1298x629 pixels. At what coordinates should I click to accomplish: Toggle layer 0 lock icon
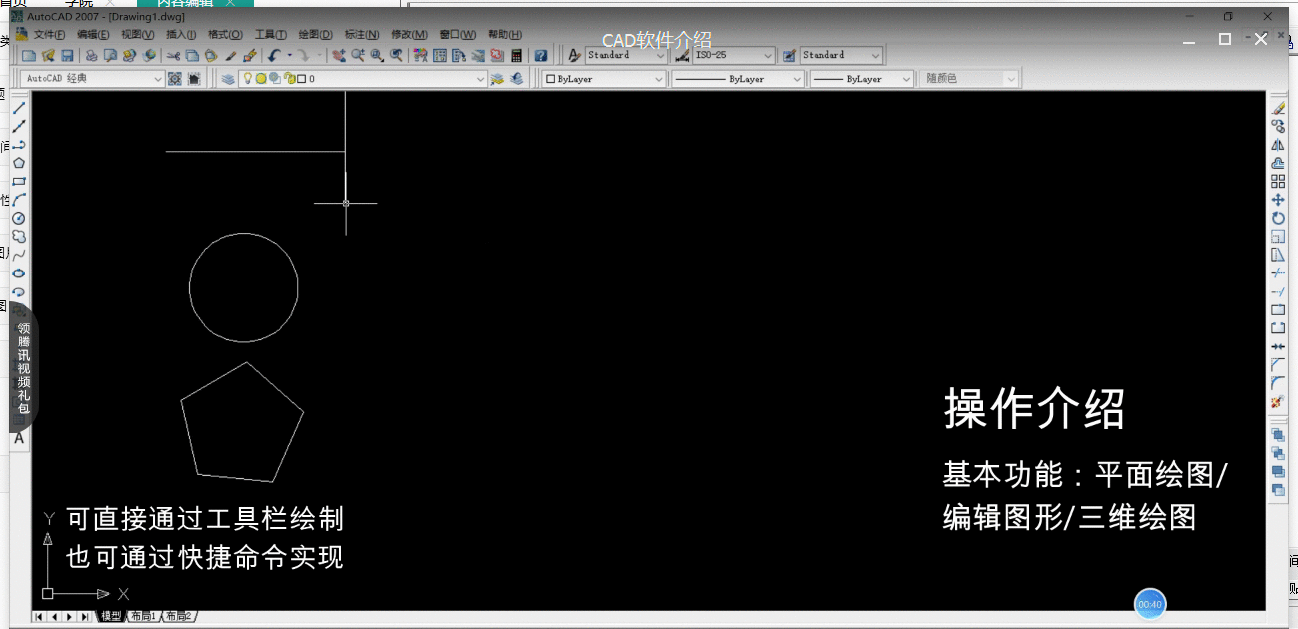[x=288, y=79]
